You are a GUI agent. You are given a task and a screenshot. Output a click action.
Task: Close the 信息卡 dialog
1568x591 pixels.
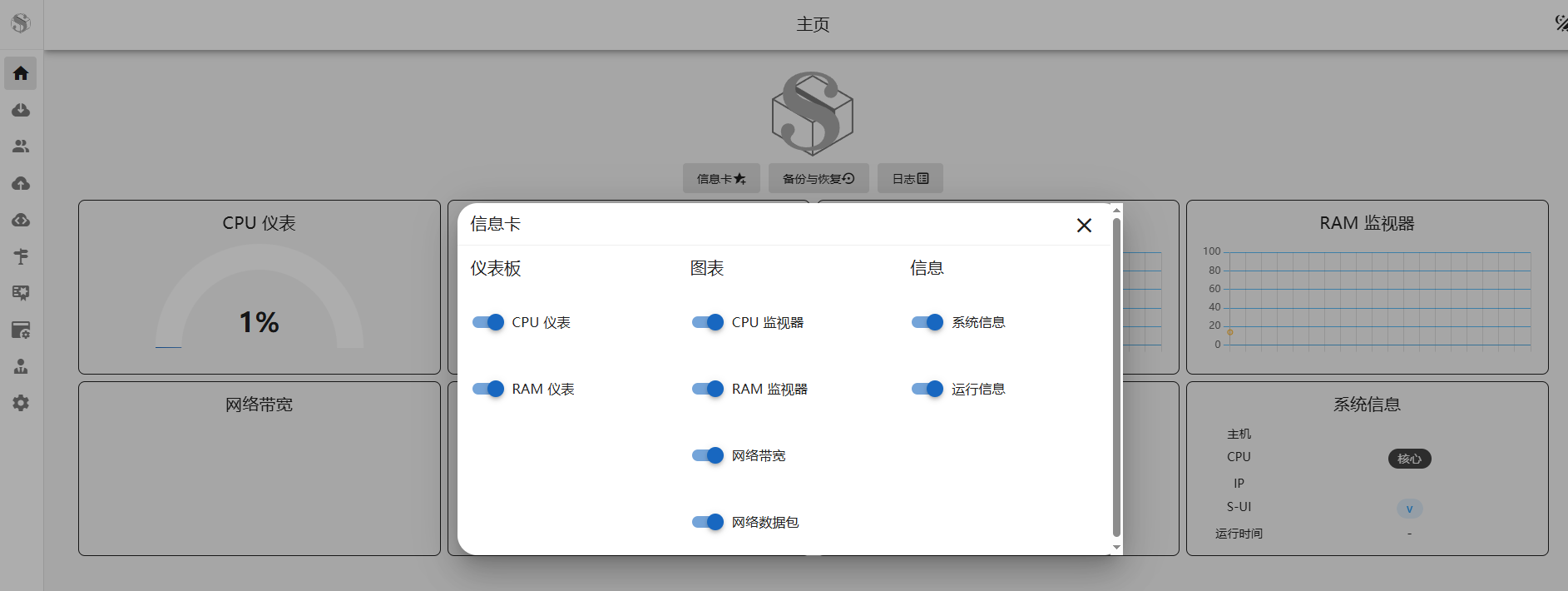tap(1084, 225)
